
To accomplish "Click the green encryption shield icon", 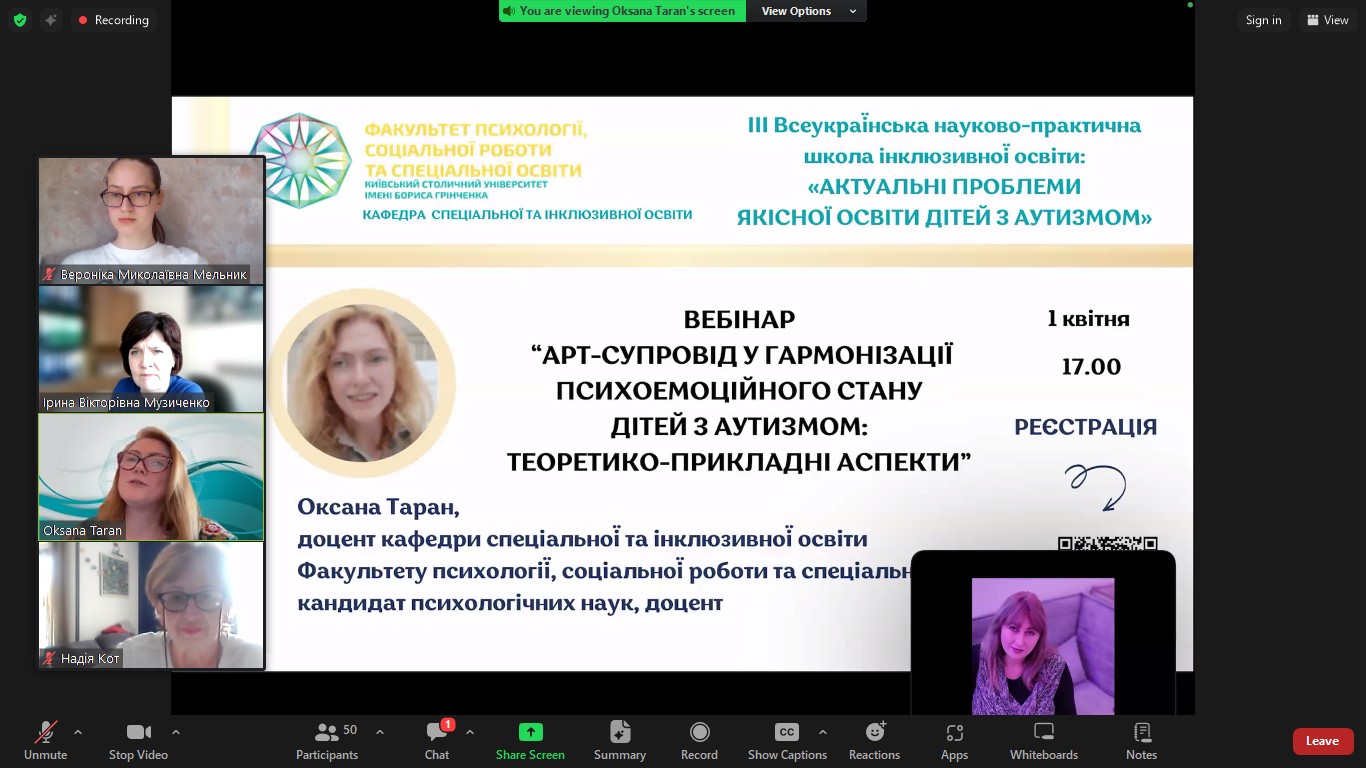I will tap(20, 20).
